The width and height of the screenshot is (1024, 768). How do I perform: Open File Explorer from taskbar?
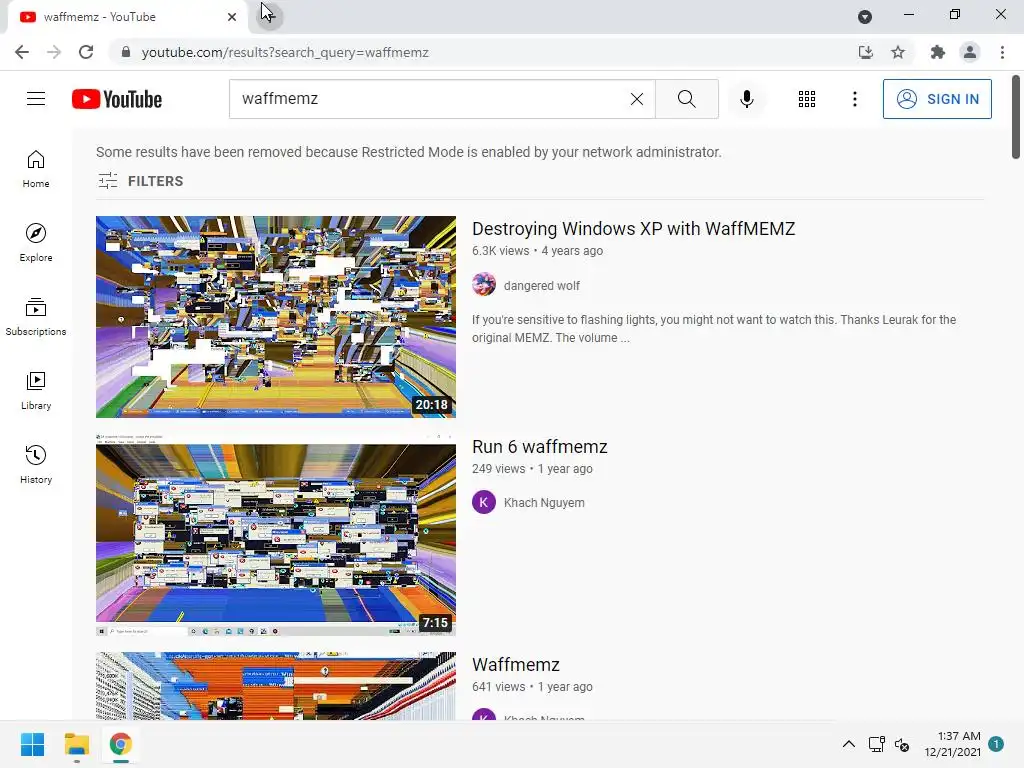[76, 744]
